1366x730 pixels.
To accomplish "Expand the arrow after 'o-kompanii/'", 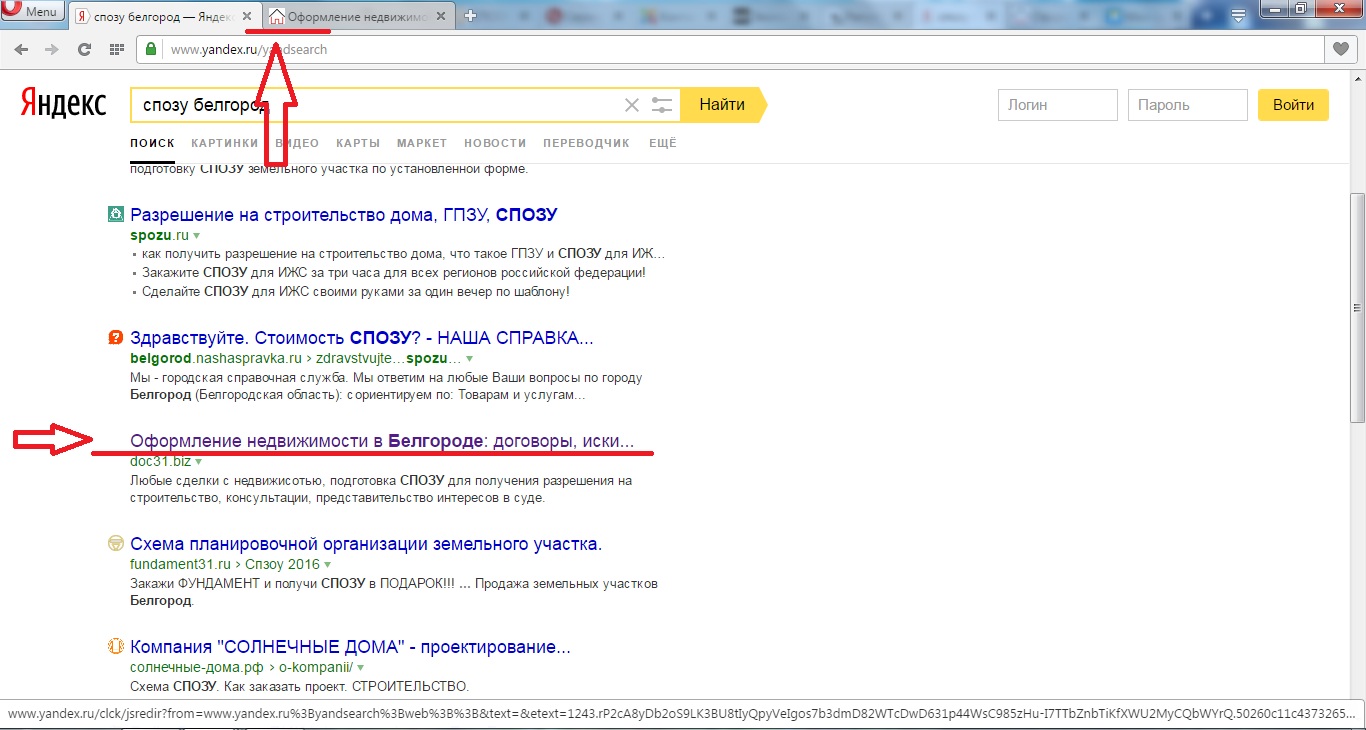I will coord(361,668).
